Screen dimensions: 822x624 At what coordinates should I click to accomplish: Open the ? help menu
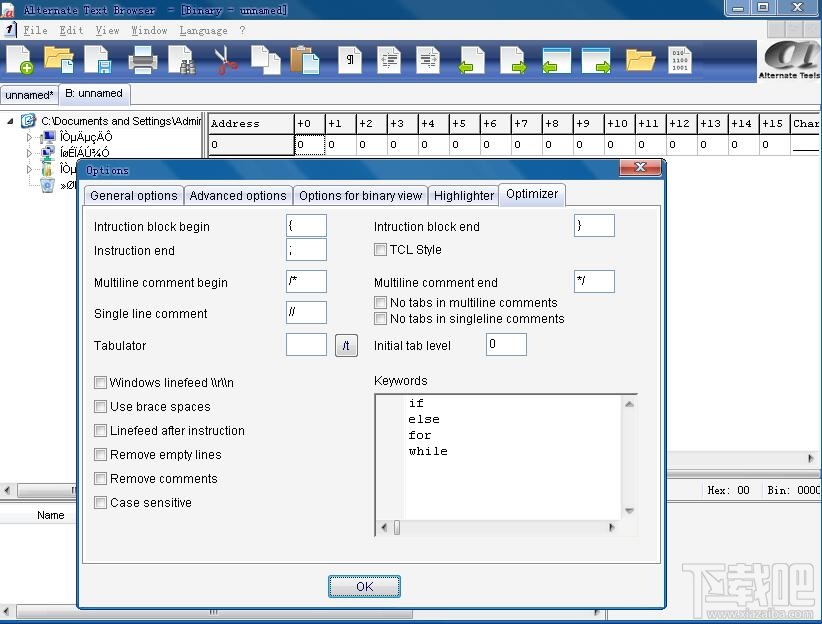(x=242, y=30)
